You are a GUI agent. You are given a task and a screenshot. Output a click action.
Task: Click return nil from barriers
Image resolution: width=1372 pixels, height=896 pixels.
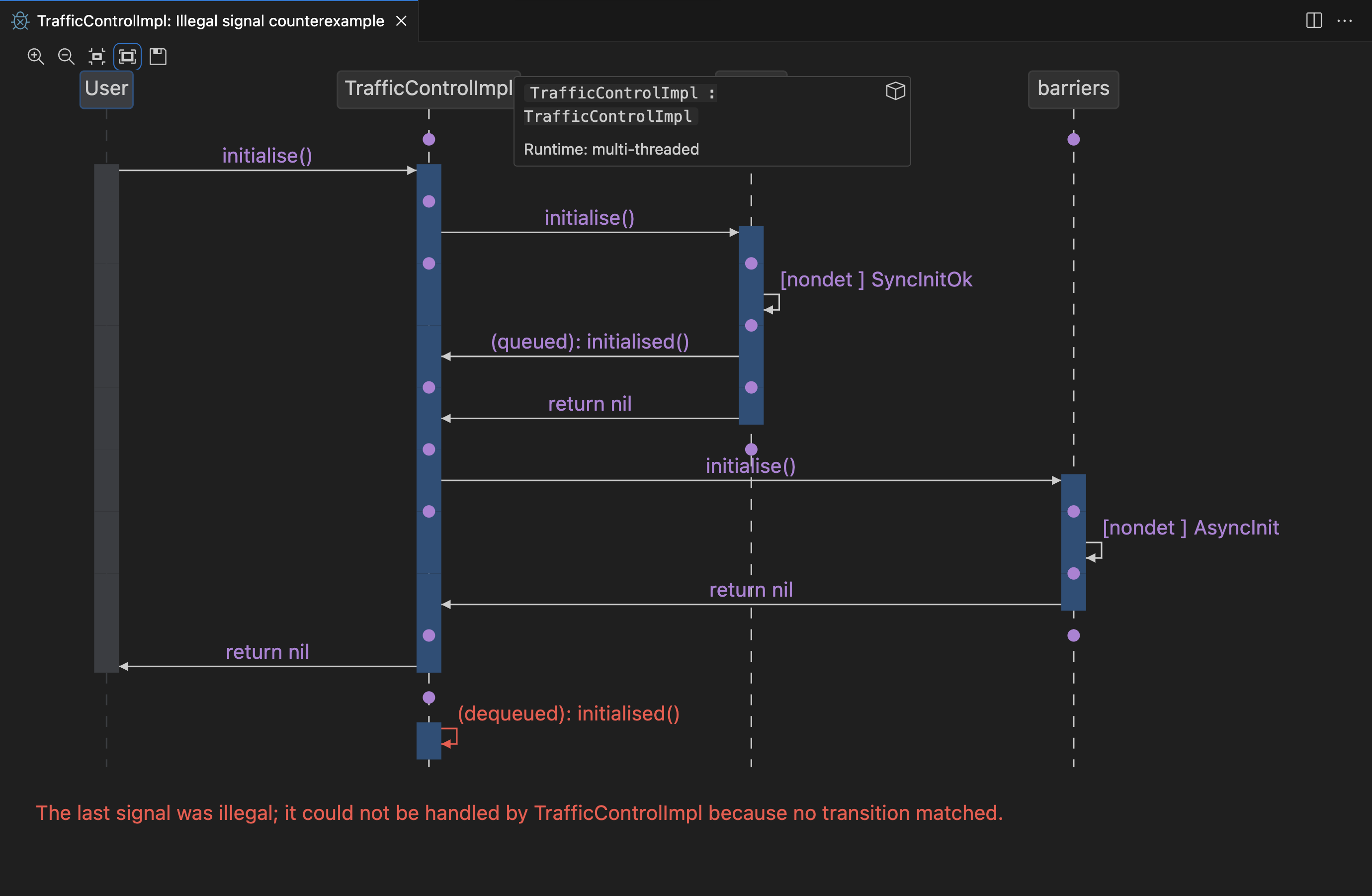tap(751, 590)
